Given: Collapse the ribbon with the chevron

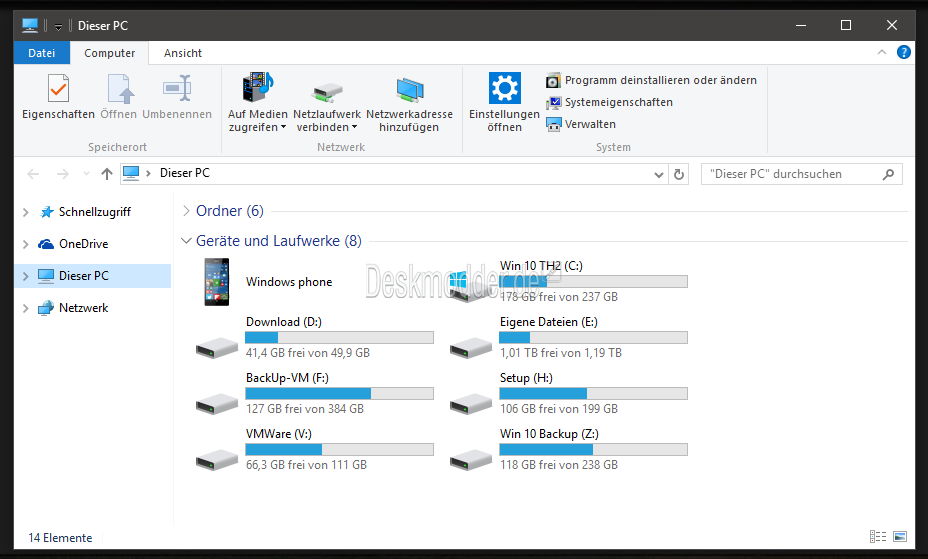Looking at the screenshot, I should (882, 53).
